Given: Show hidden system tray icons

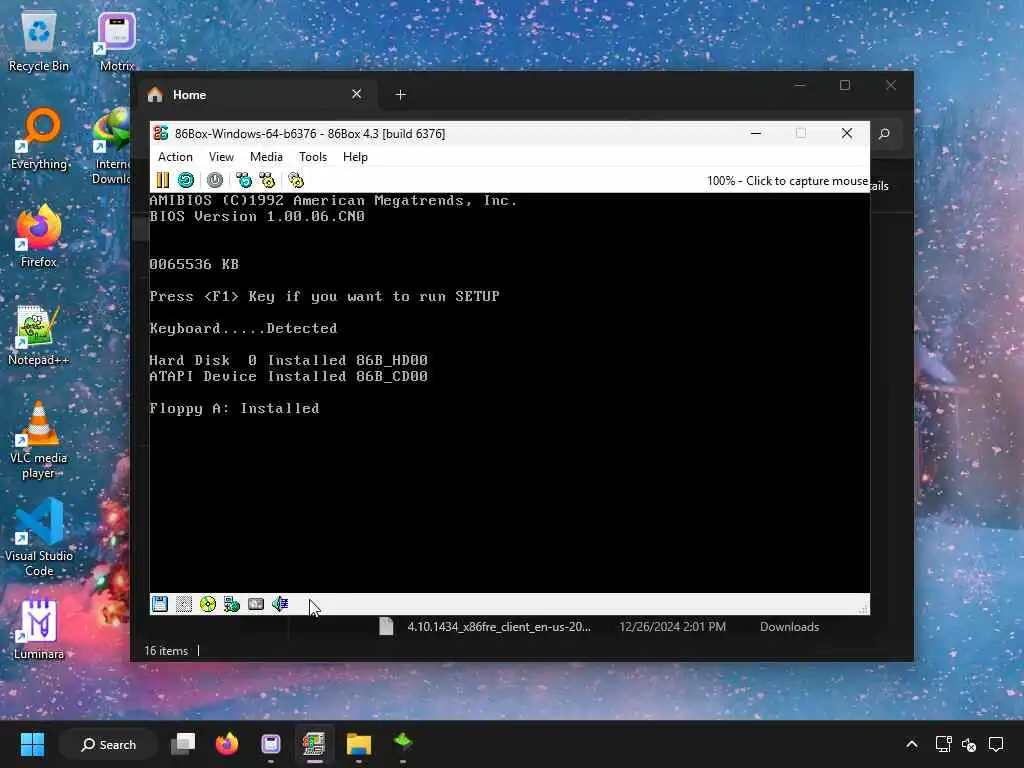Looking at the screenshot, I should tap(912, 744).
